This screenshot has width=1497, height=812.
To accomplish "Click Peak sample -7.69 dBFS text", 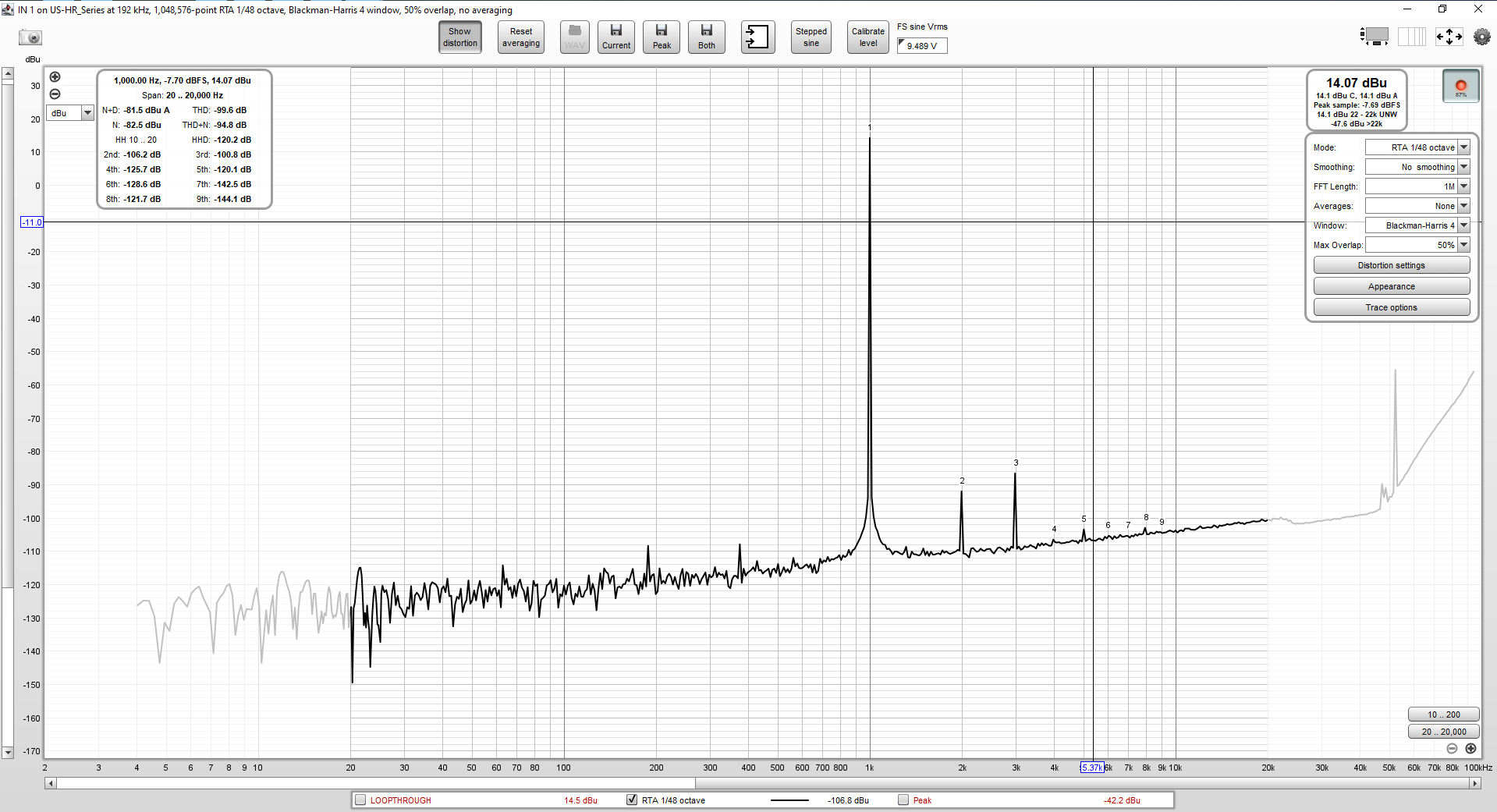I will click(x=1357, y=105).
